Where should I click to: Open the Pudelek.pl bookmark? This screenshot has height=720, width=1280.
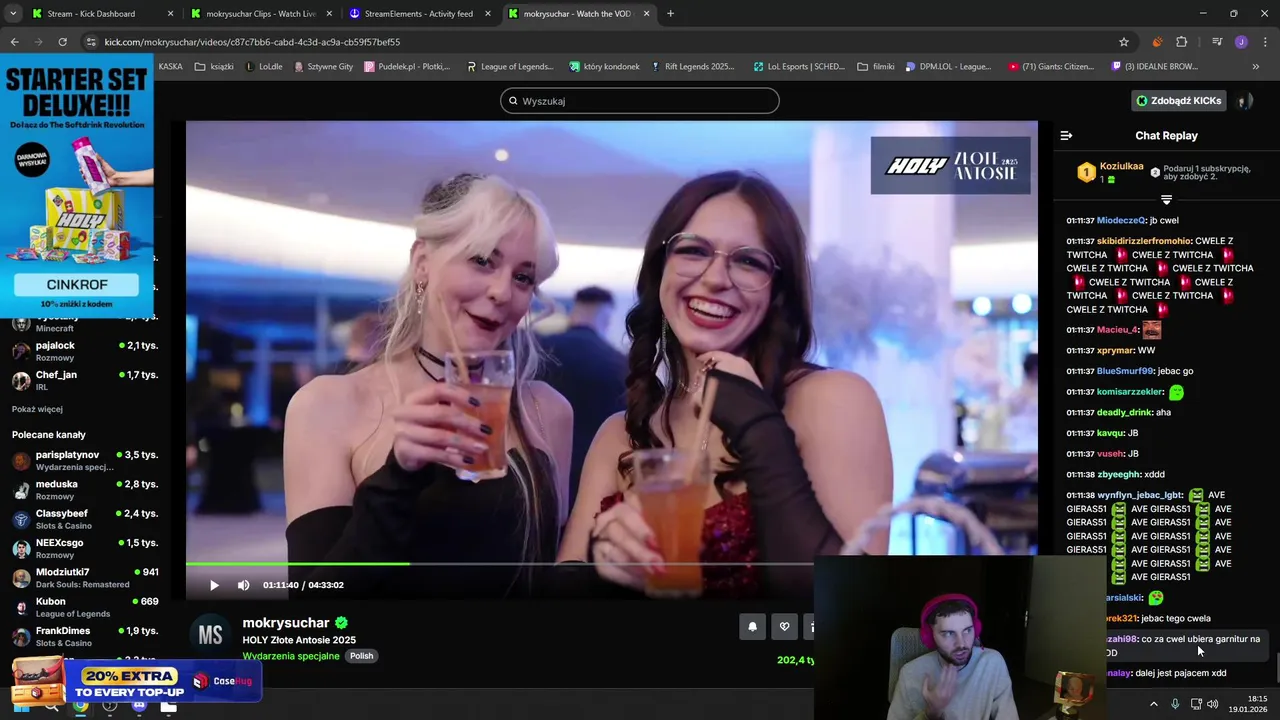click(x=407, y=67)
